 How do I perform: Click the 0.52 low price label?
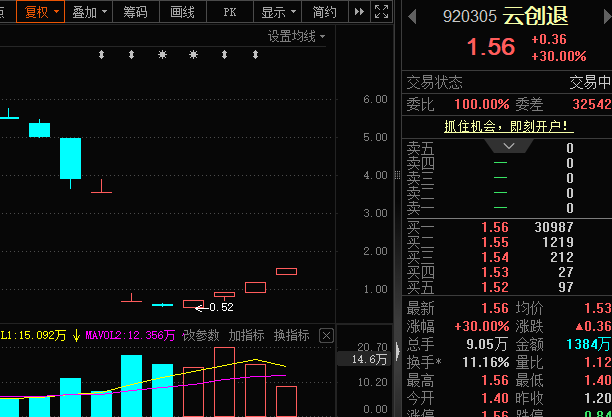pyautogui.click(x=221, y=308)
